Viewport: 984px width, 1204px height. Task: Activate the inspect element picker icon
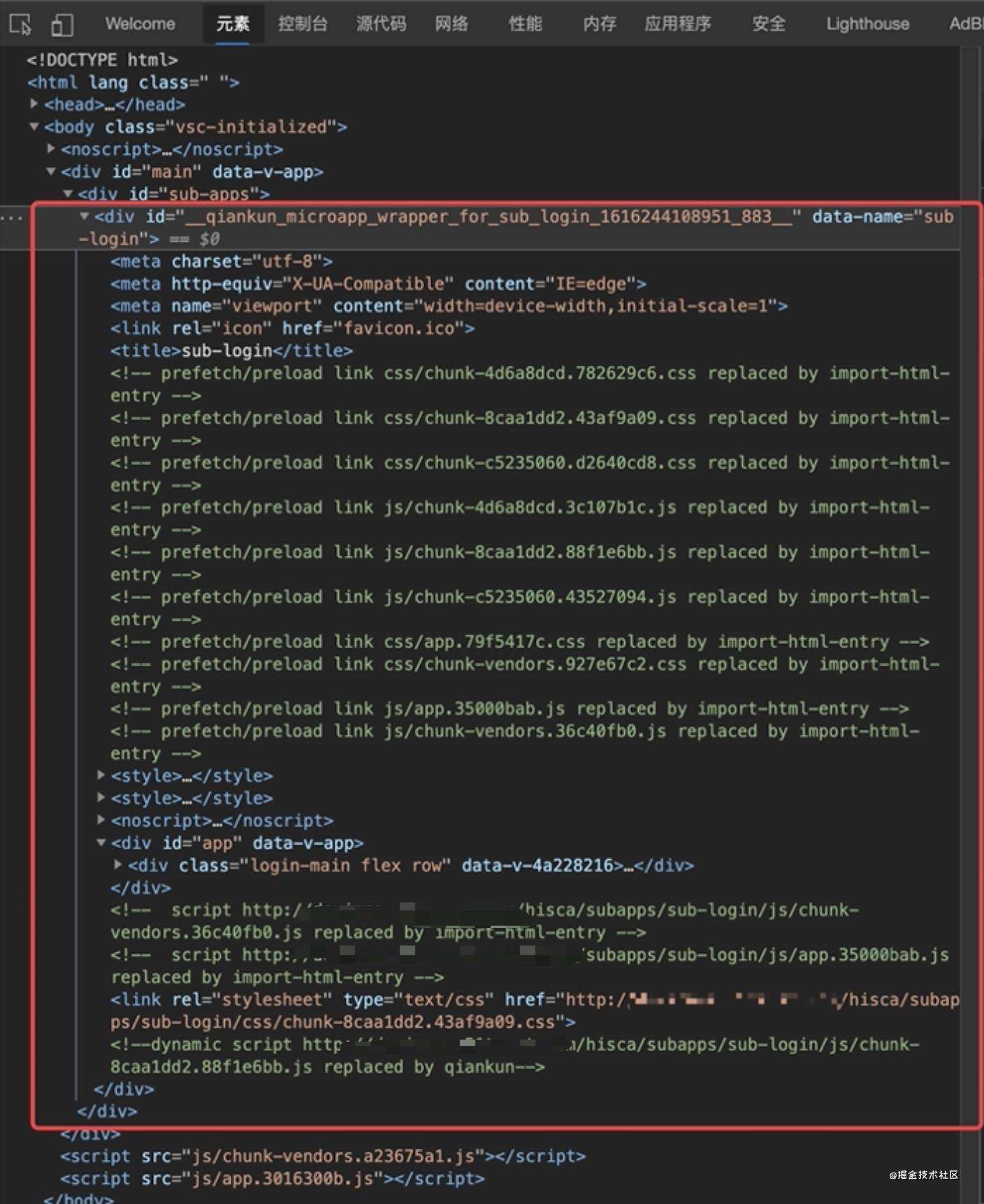pyautogui.click(x=21, y=24)
